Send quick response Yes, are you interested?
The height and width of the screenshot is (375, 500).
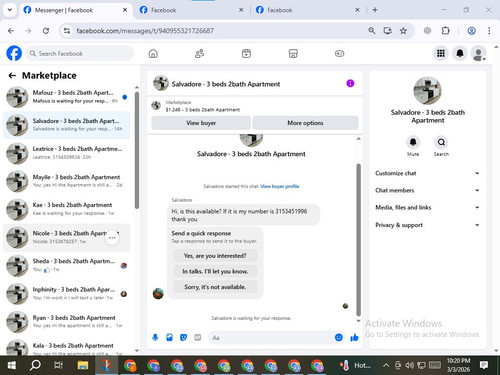[215, 256]
